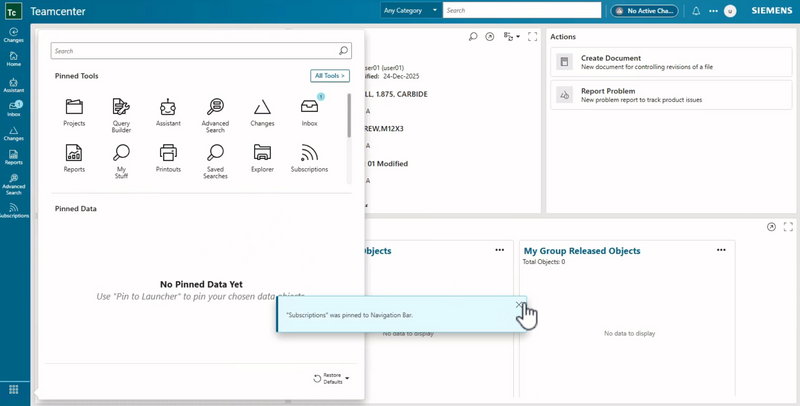This screenshot has height=406, width=800.
Task: Expand the Restore Defaults dropdown arrow
Action: [x=347, y=378]
